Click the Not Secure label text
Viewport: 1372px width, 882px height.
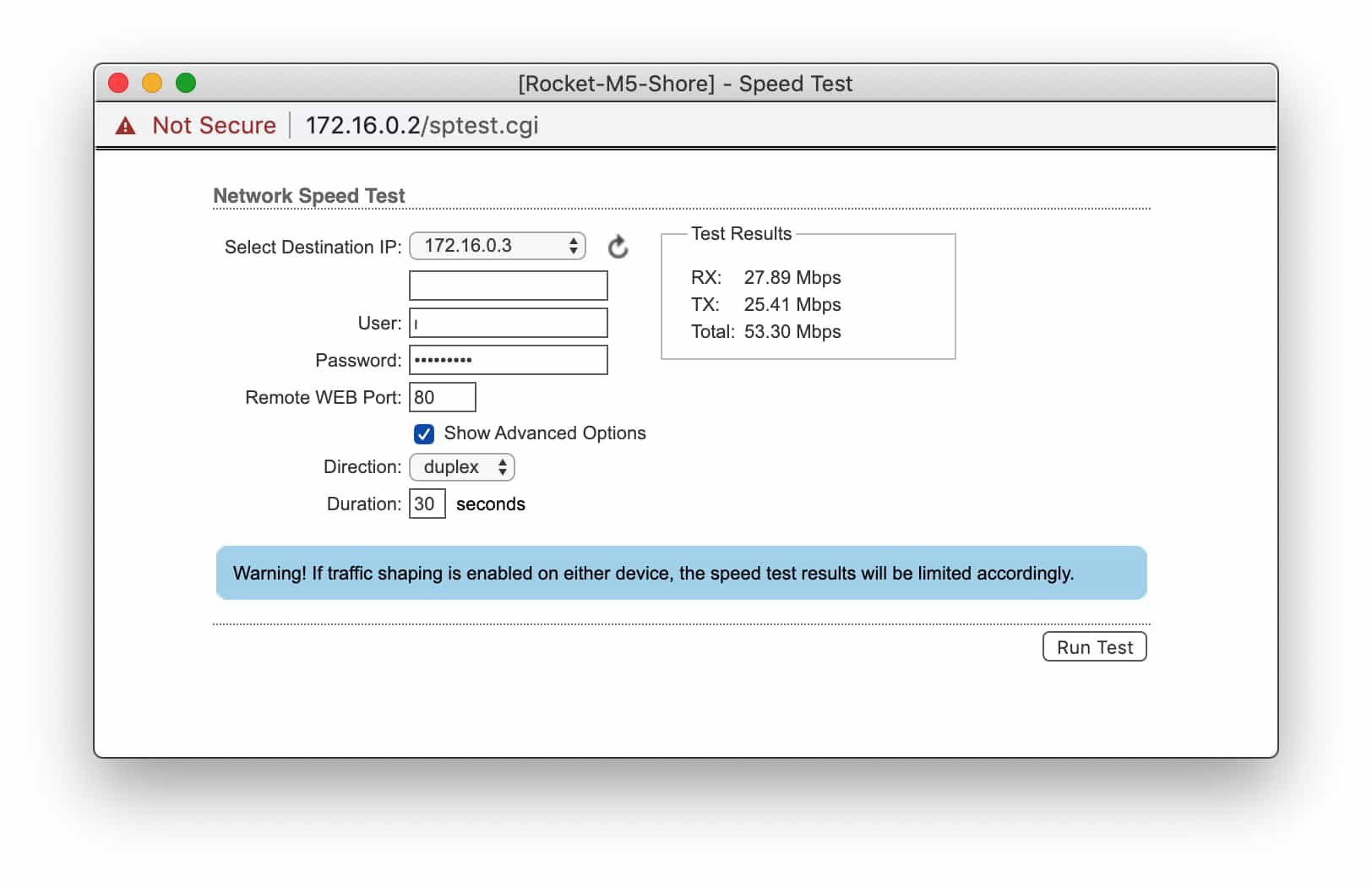[x=214, y=126]
